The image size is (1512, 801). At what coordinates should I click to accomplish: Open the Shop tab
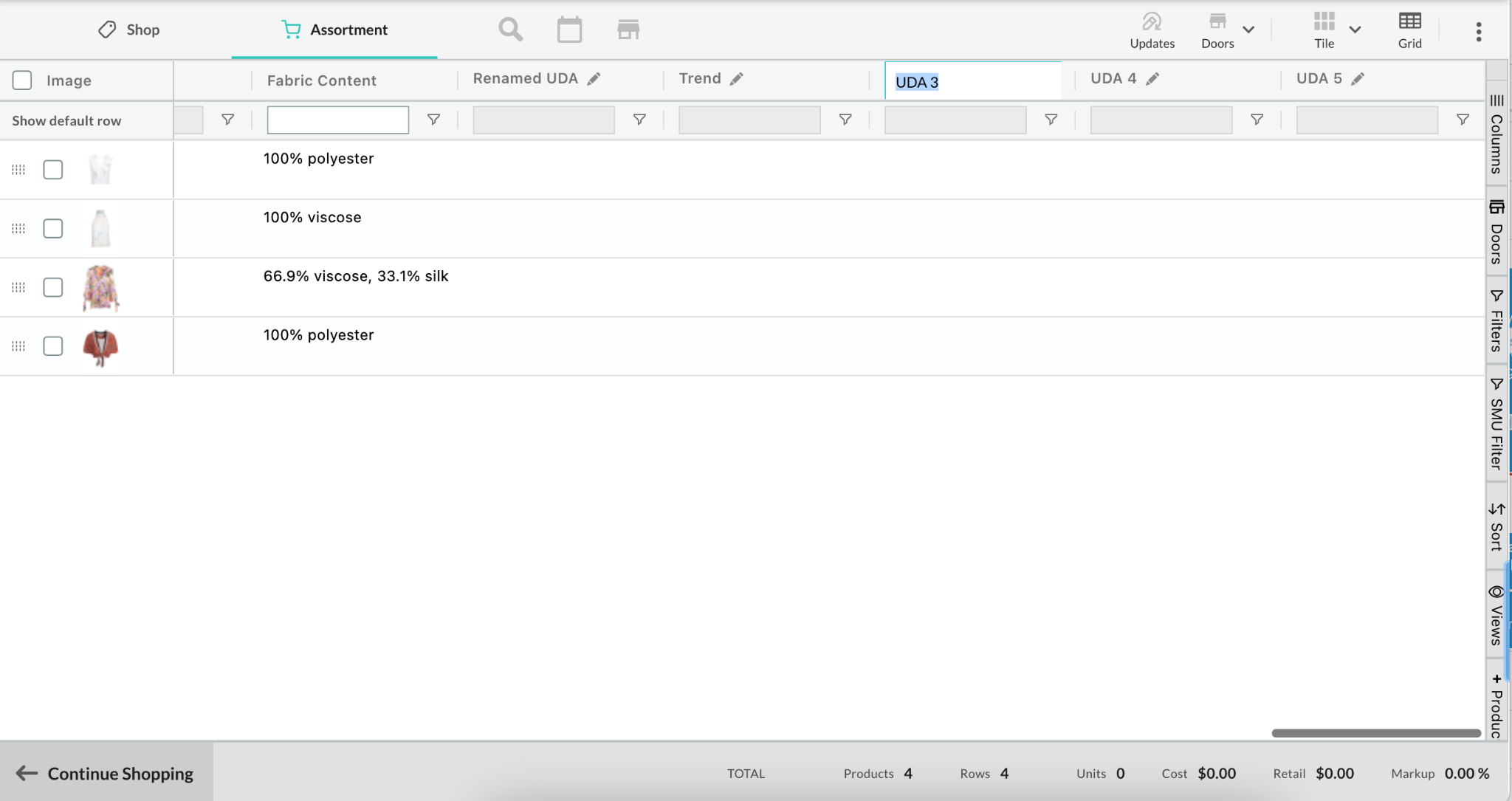tap(128, 30)
